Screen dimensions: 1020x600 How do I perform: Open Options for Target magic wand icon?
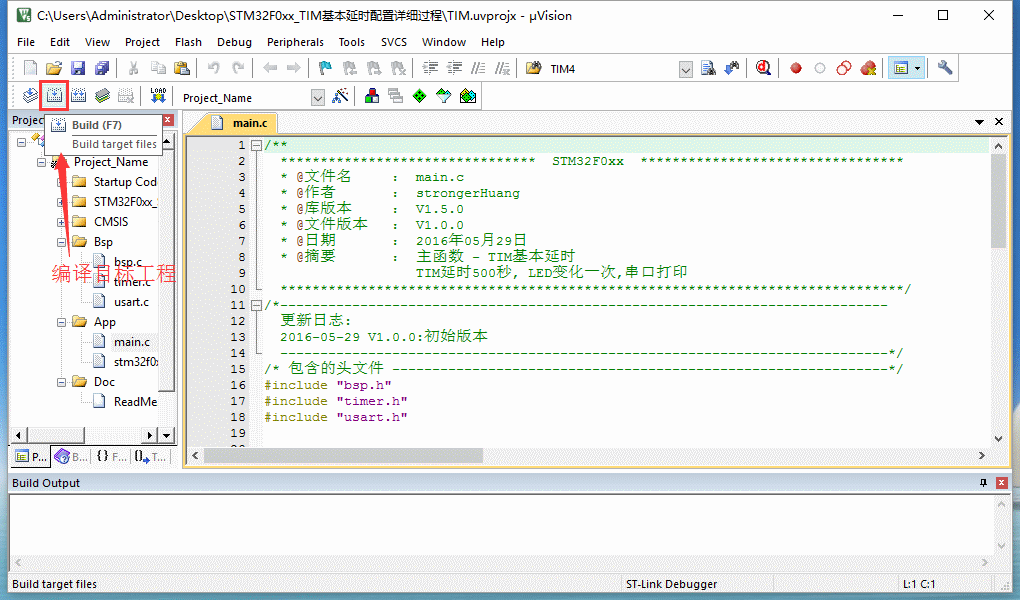click(340, 97)
